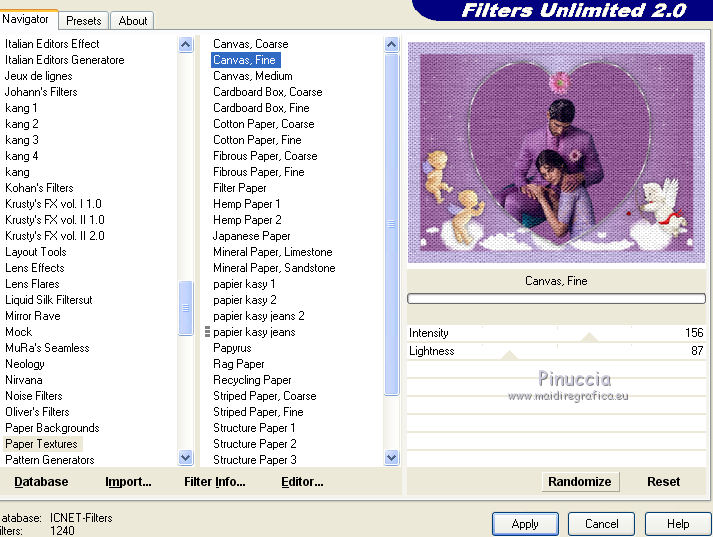Select Cardboard Box, Fine filter
This screenshot has width=713, height=537.
(261, 108)
